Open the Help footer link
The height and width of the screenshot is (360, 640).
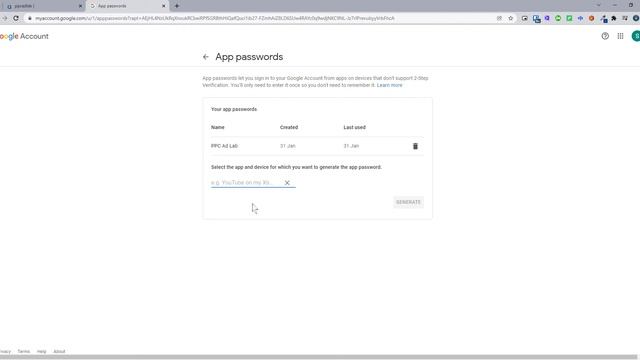(42, 351)
